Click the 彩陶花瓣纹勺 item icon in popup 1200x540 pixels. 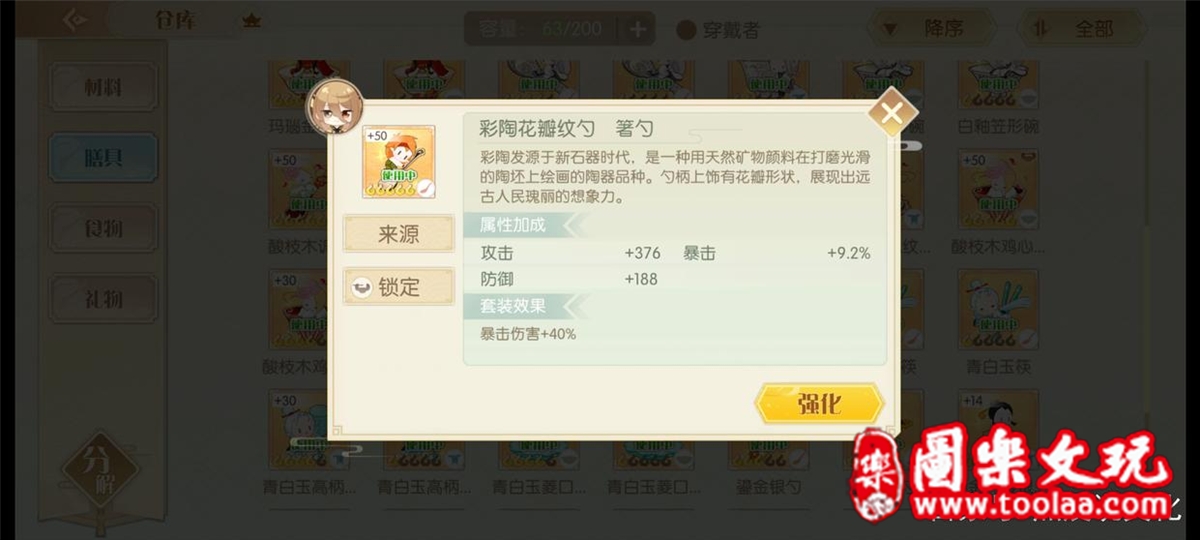[399, 162]
